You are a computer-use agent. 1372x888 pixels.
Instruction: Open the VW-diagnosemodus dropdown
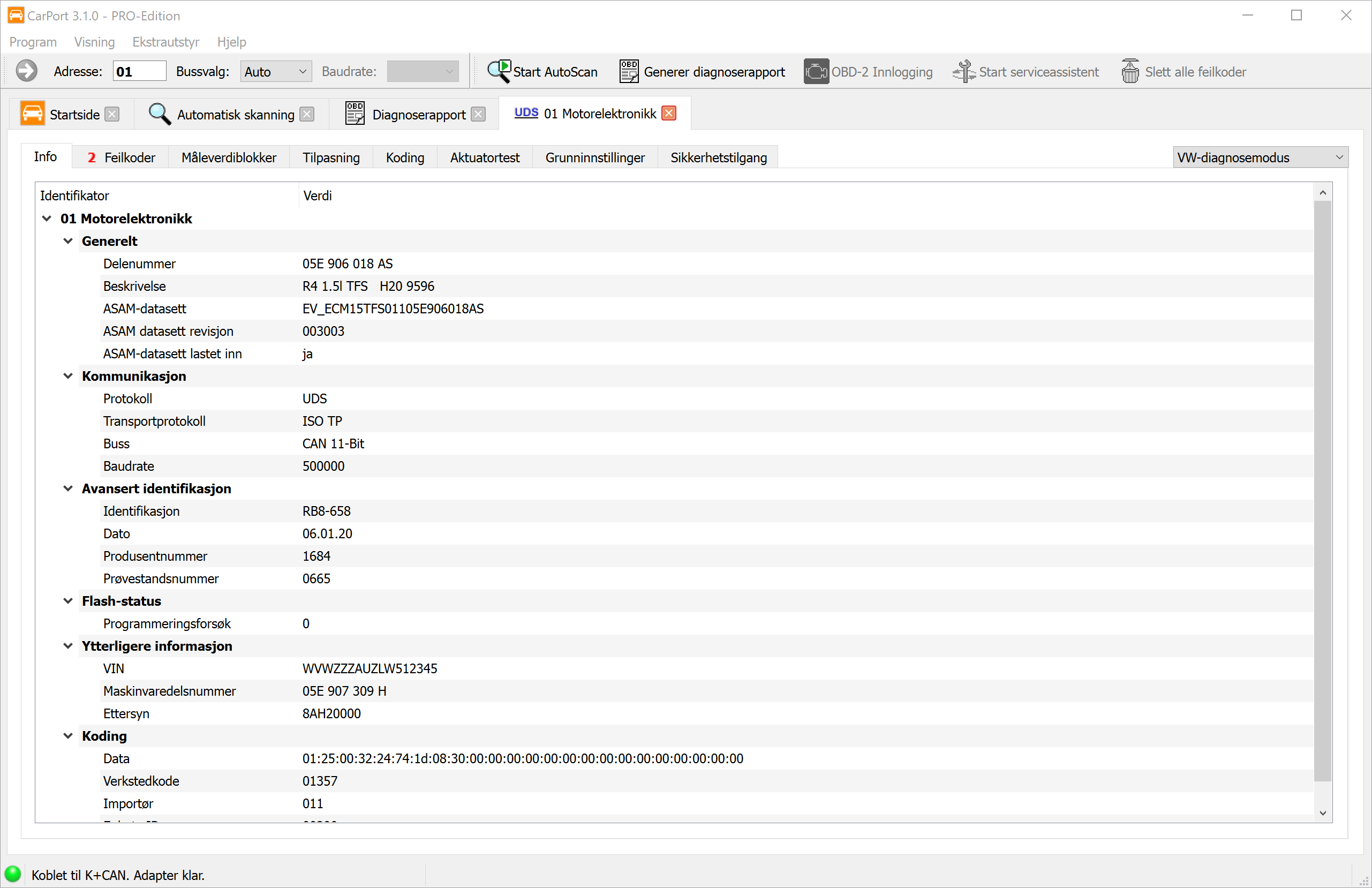click(x=1260, y=157)
